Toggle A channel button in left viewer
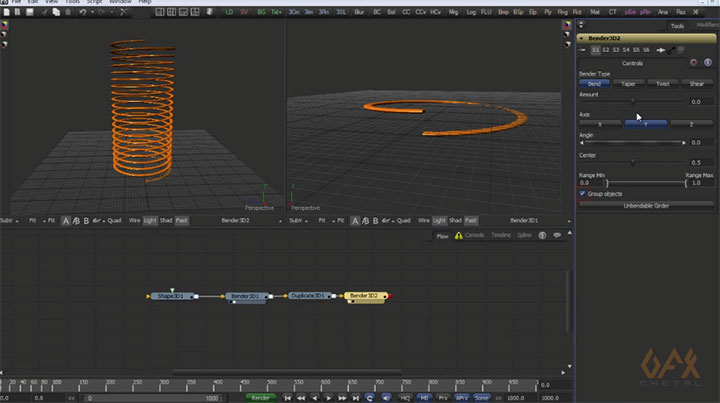720x403 pixels. (66, 221)
